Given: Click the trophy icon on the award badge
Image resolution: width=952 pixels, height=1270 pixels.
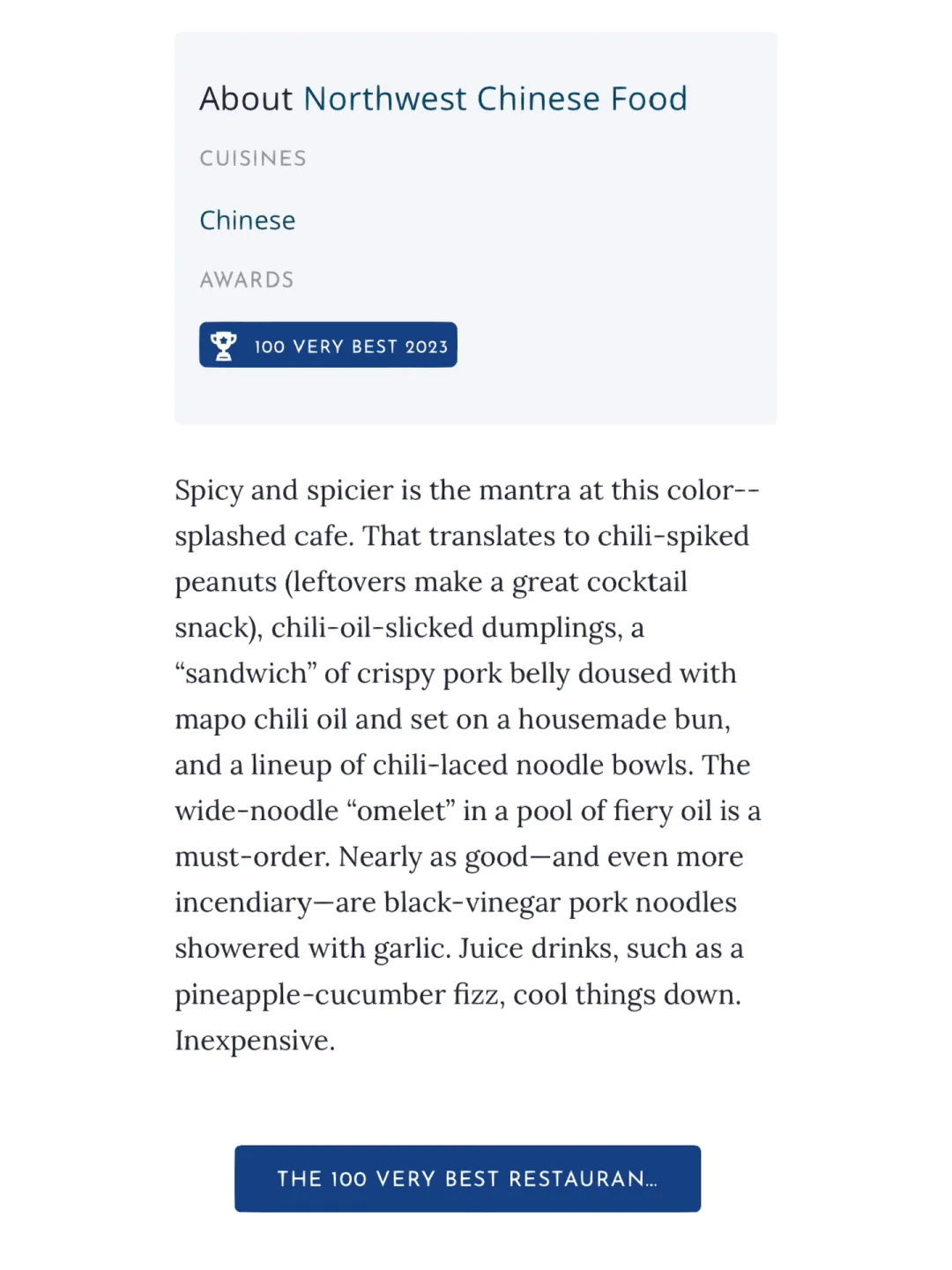Looking at the screenshot, I should (x=224, y=346).
